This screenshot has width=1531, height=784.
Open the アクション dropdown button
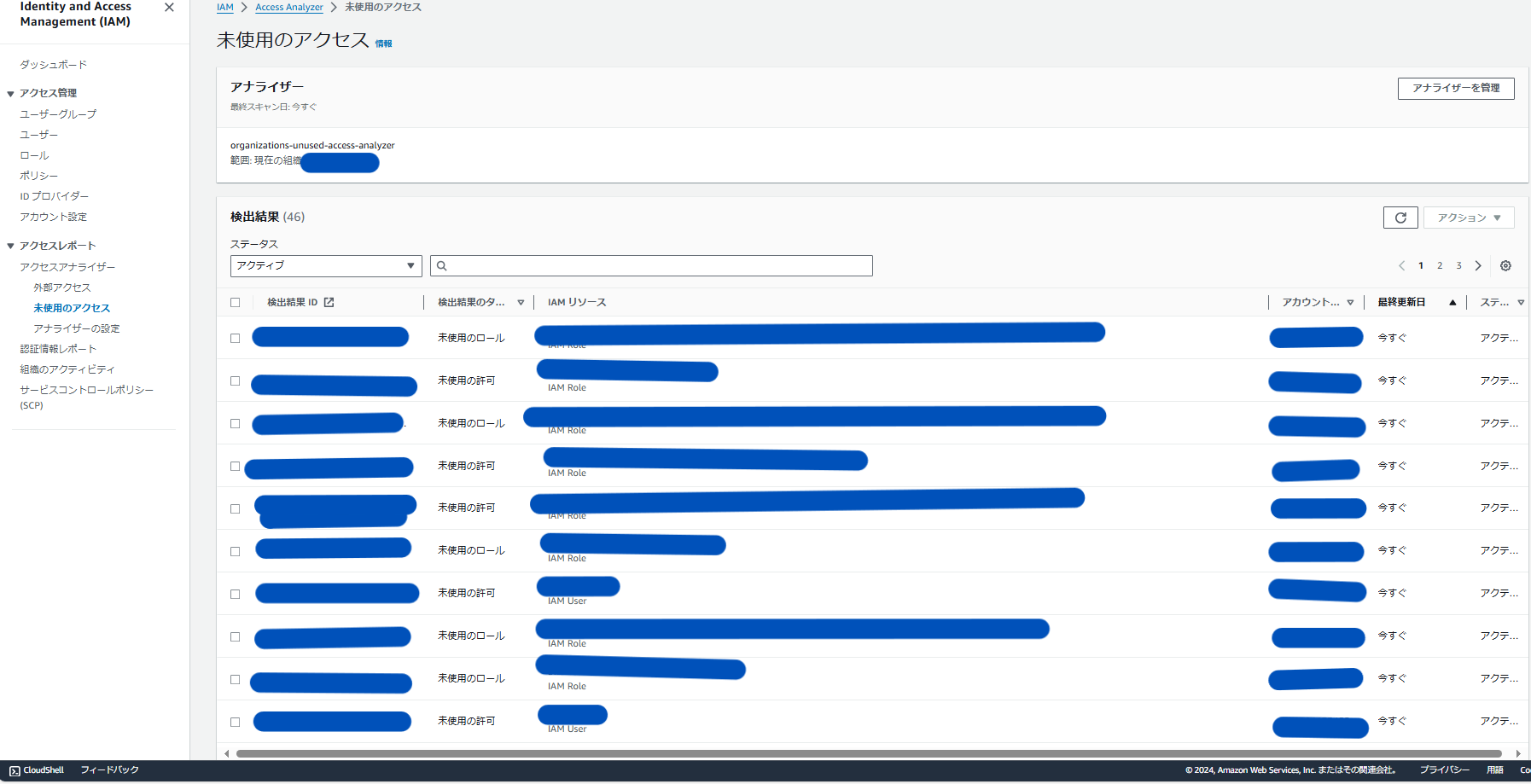[x=1469, y=218]
